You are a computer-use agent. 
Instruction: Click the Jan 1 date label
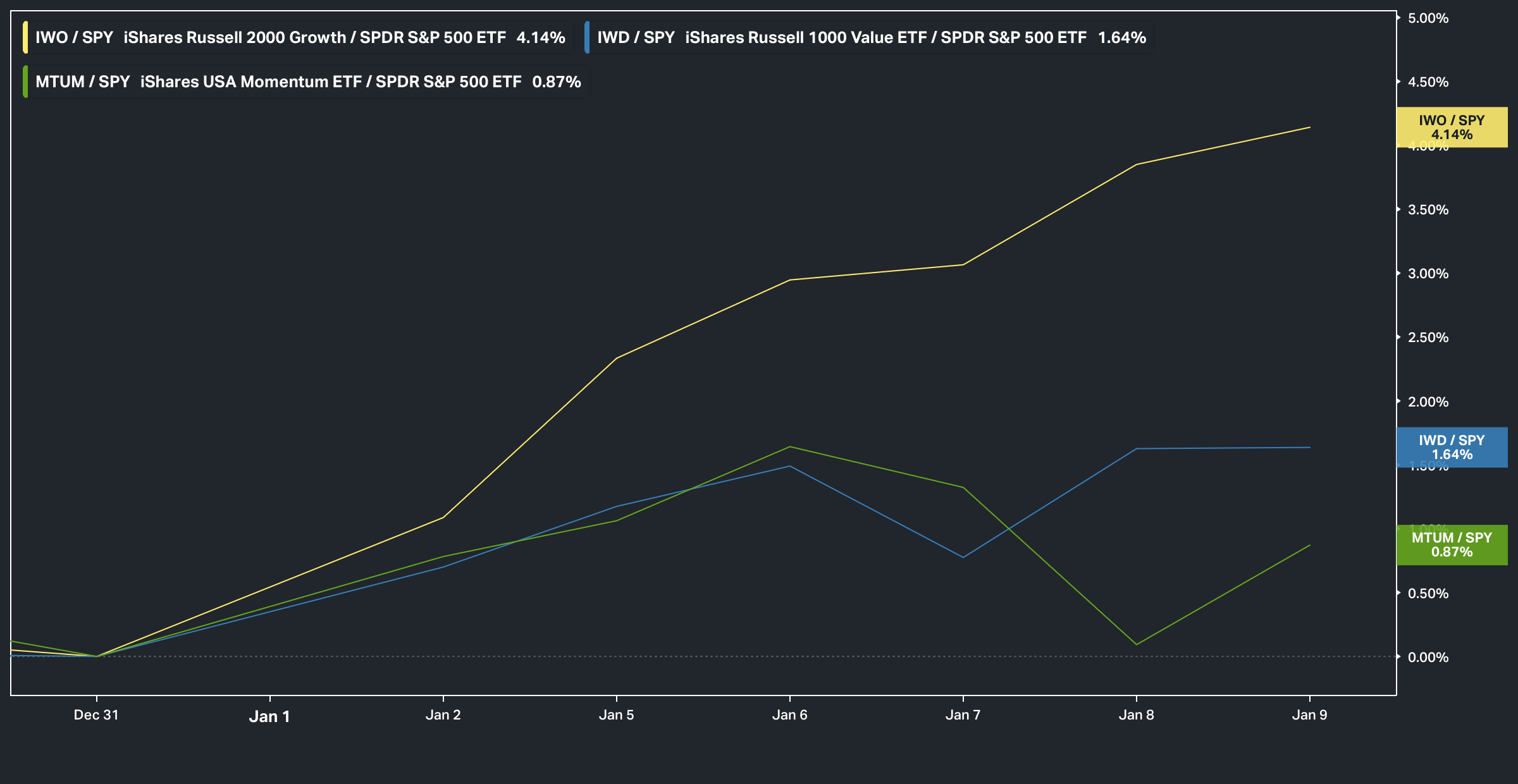[x=269, y=716]
